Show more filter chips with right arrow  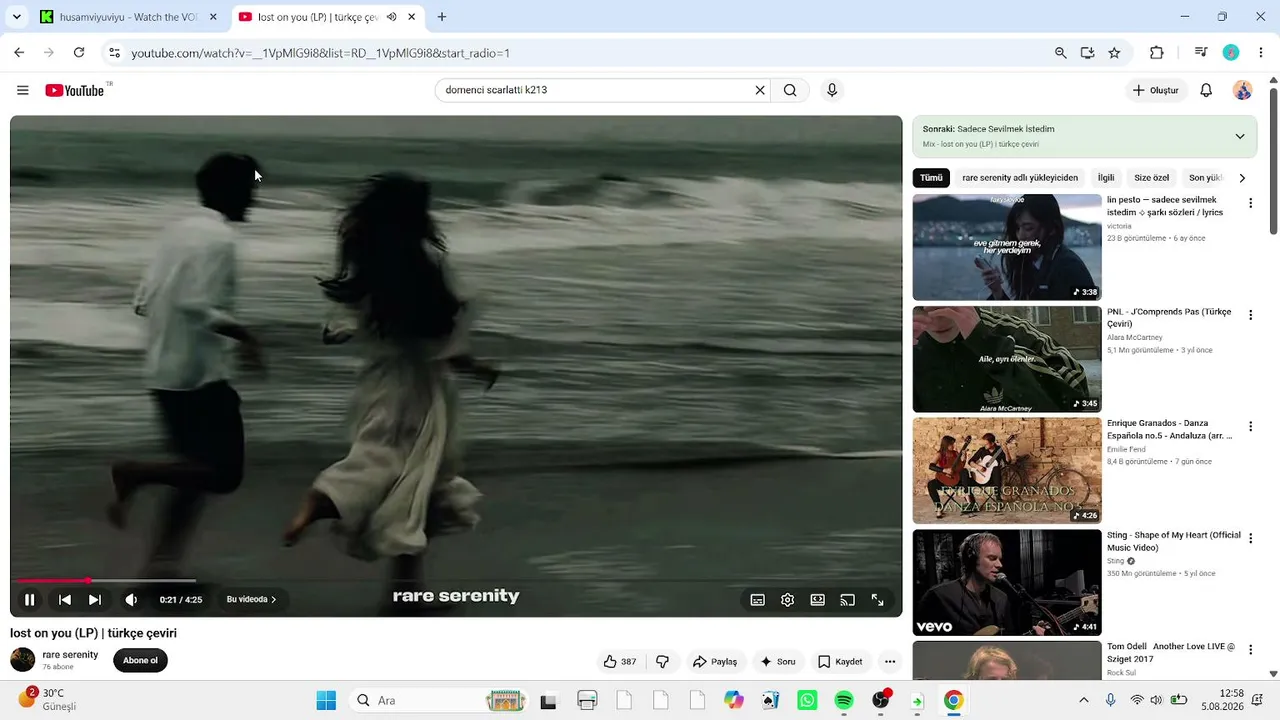point(1242,178)
